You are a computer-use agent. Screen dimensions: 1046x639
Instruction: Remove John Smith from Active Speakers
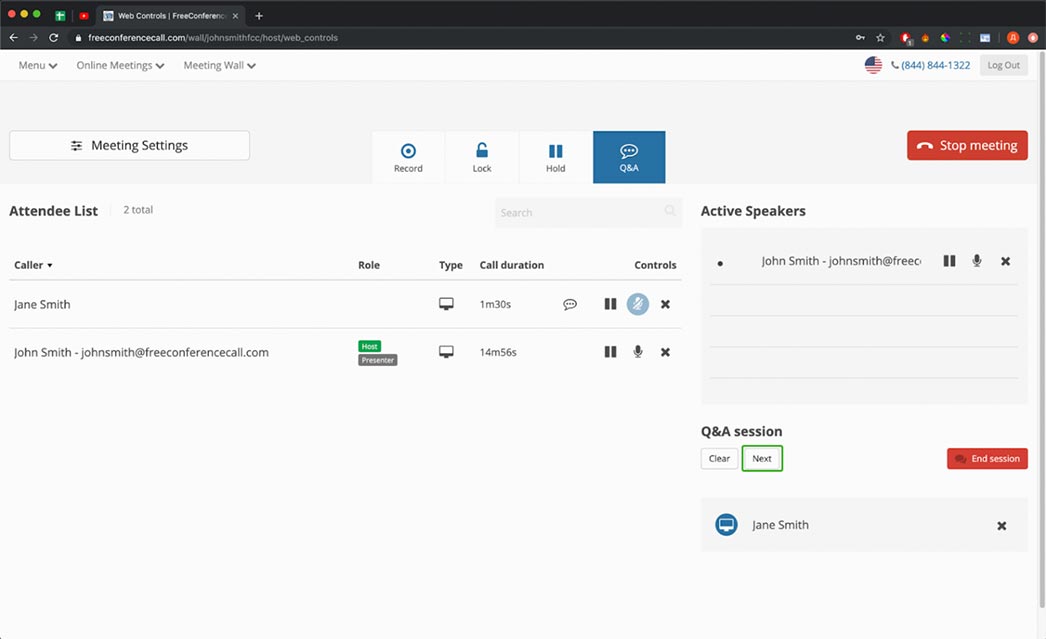[x=1005, y=261]
